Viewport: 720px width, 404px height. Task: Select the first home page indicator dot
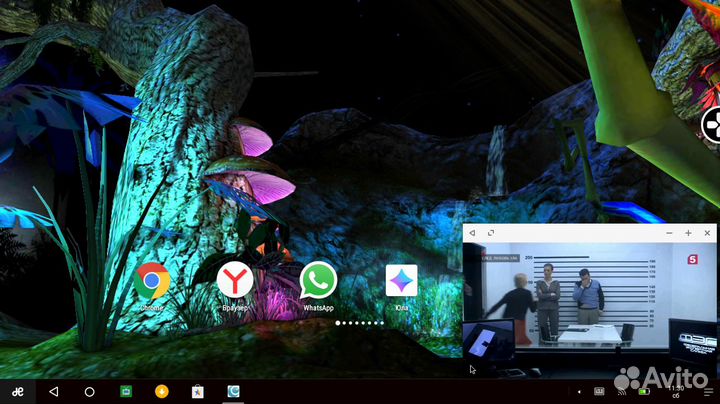pyautogui.click(x=338, y=323)
